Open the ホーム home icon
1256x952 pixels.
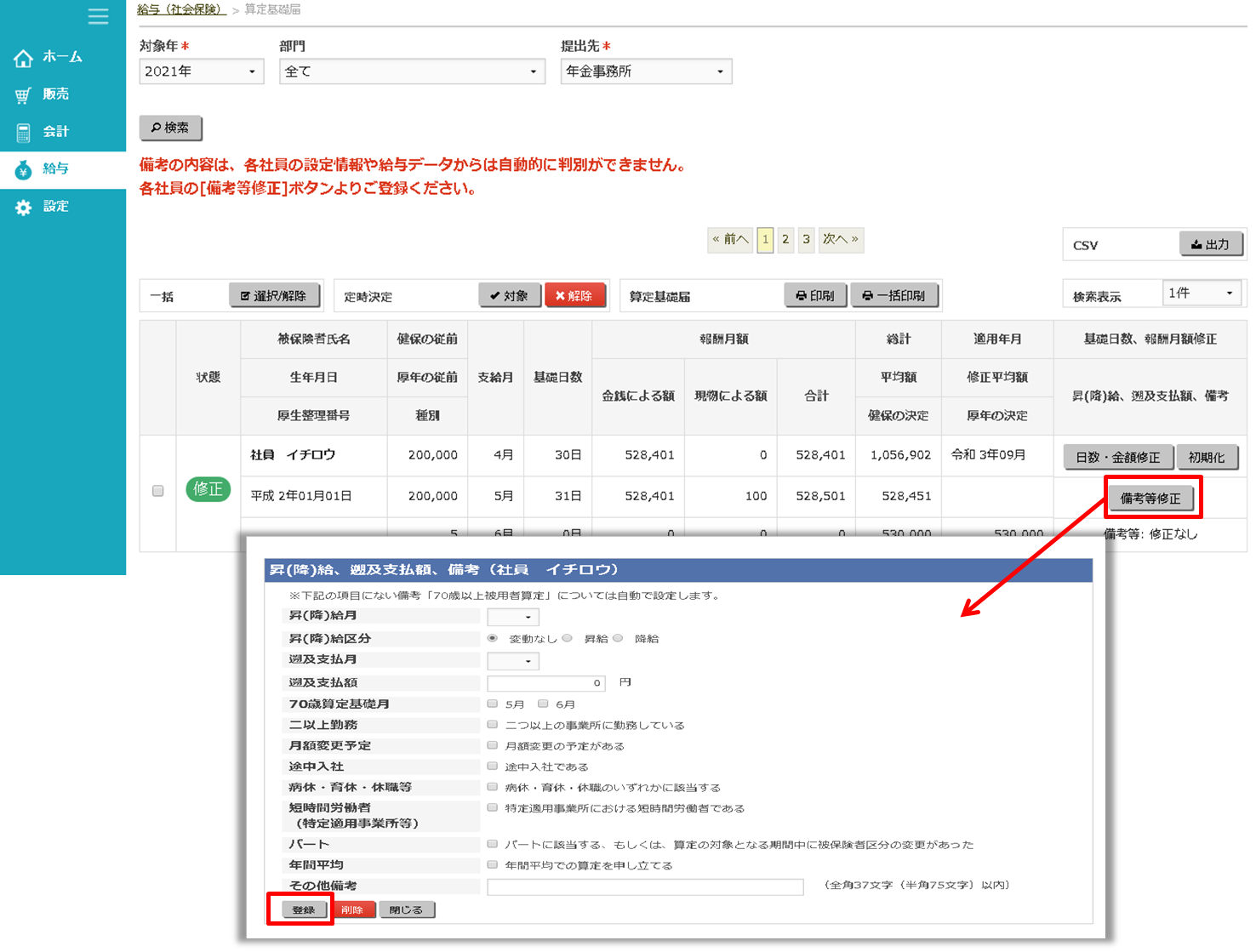coord(23,58)
